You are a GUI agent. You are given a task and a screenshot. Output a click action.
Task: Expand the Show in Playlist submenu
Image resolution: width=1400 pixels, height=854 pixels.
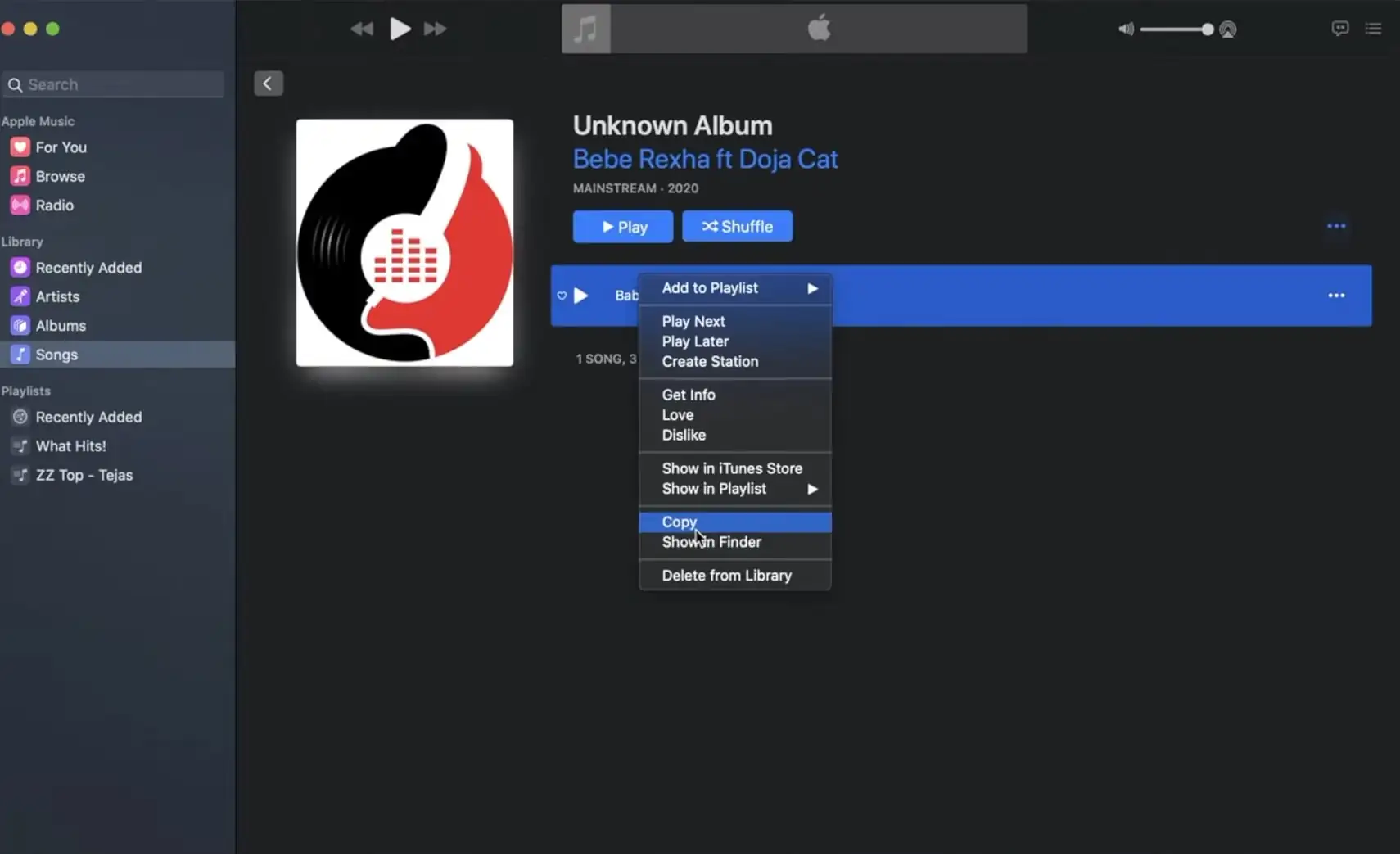coord(734,489)
